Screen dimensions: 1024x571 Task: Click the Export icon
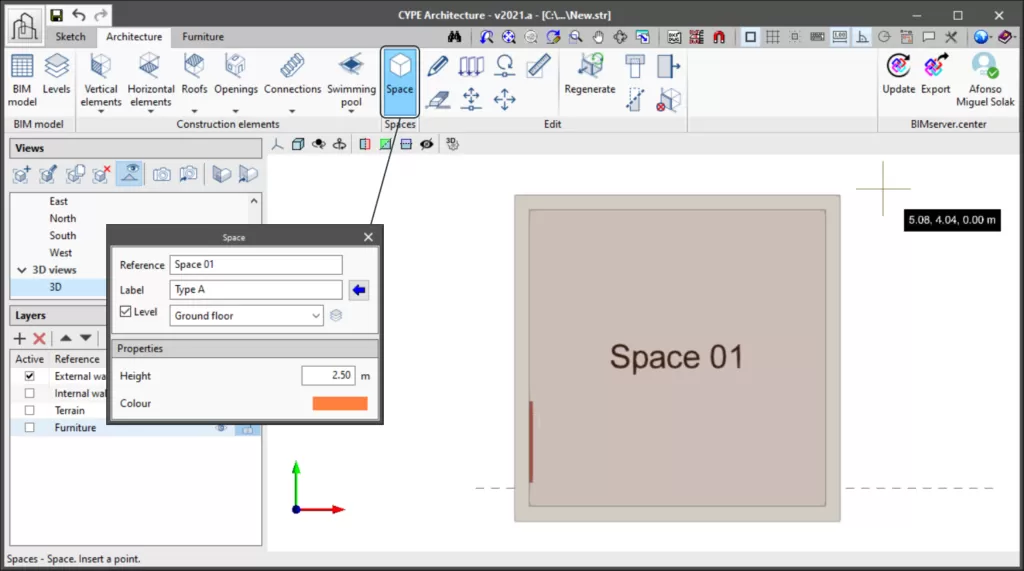pos(936,75)
